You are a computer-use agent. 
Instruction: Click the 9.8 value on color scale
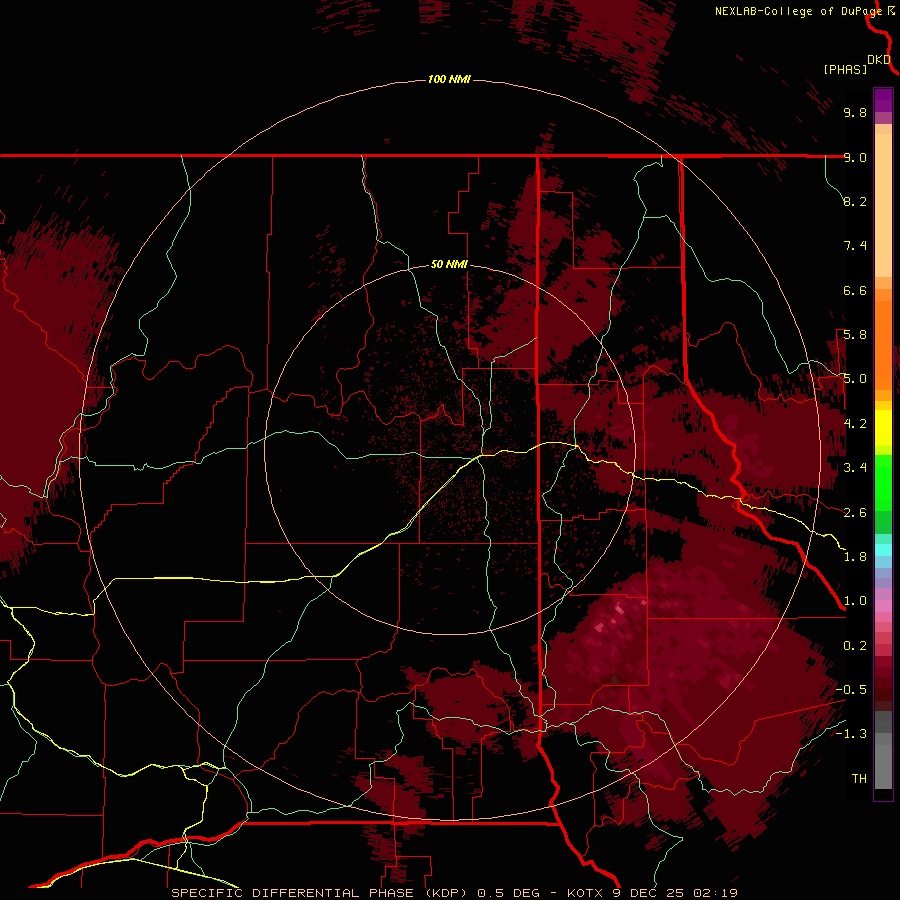pos(855,112)
